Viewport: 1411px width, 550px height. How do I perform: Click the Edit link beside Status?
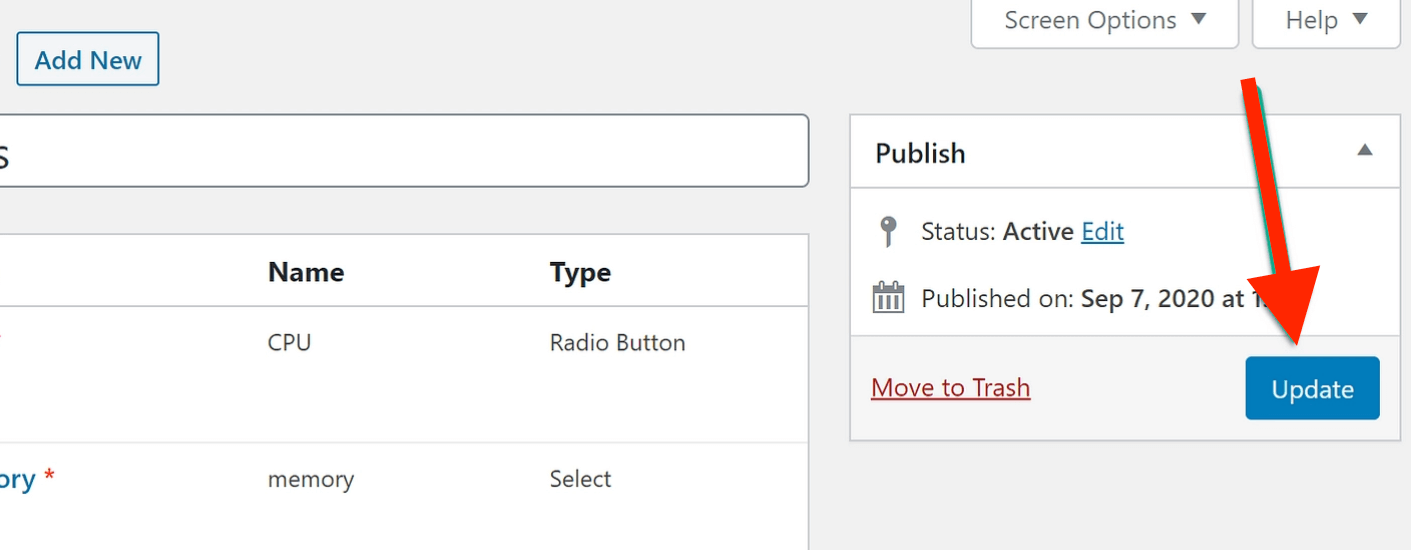coord(1102,232)
